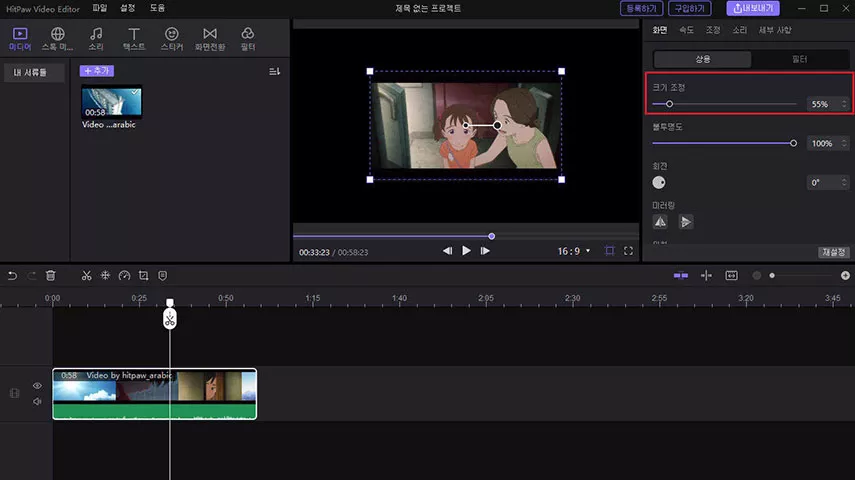Enter fullscreen preview

[628, 251]
